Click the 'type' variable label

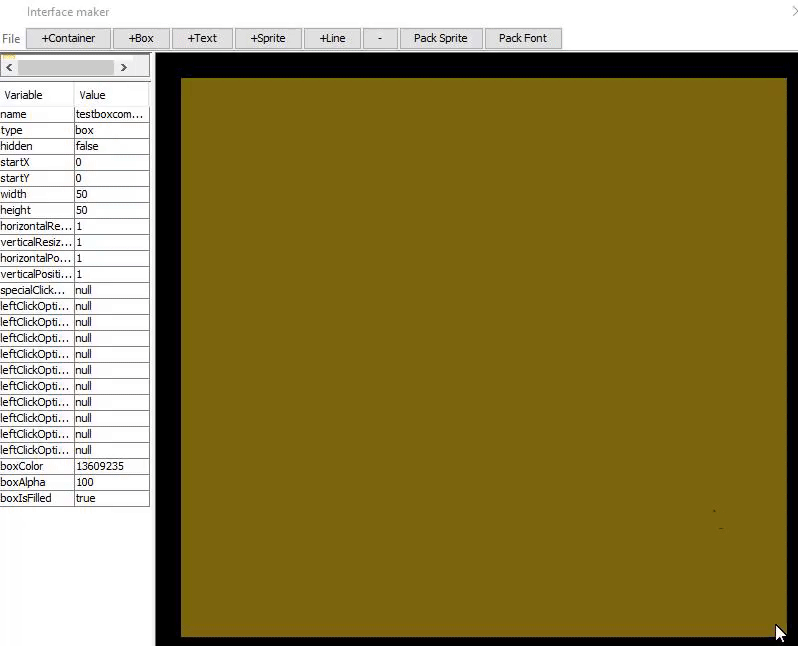pos(11,130)
